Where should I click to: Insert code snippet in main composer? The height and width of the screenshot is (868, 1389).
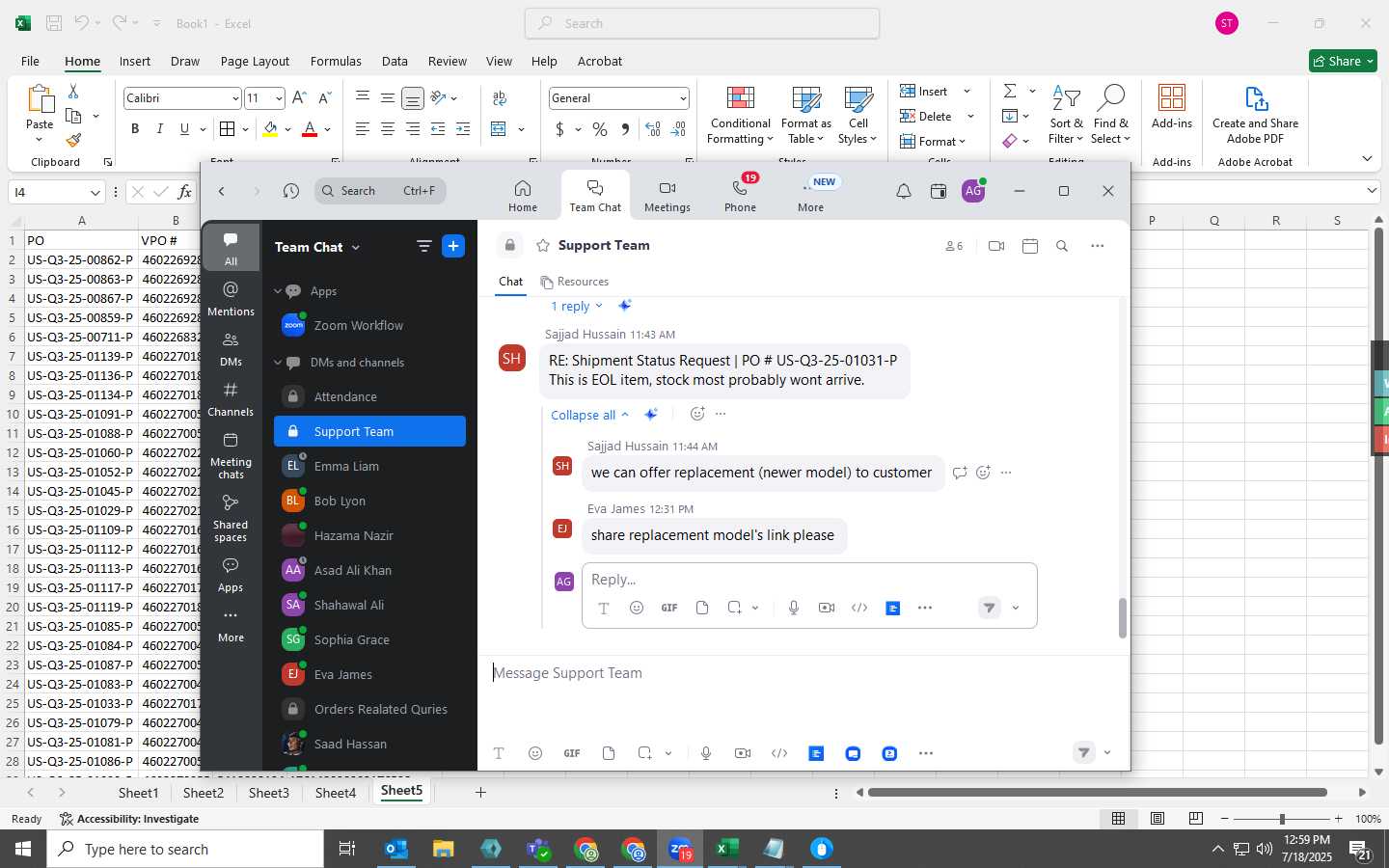779,753
